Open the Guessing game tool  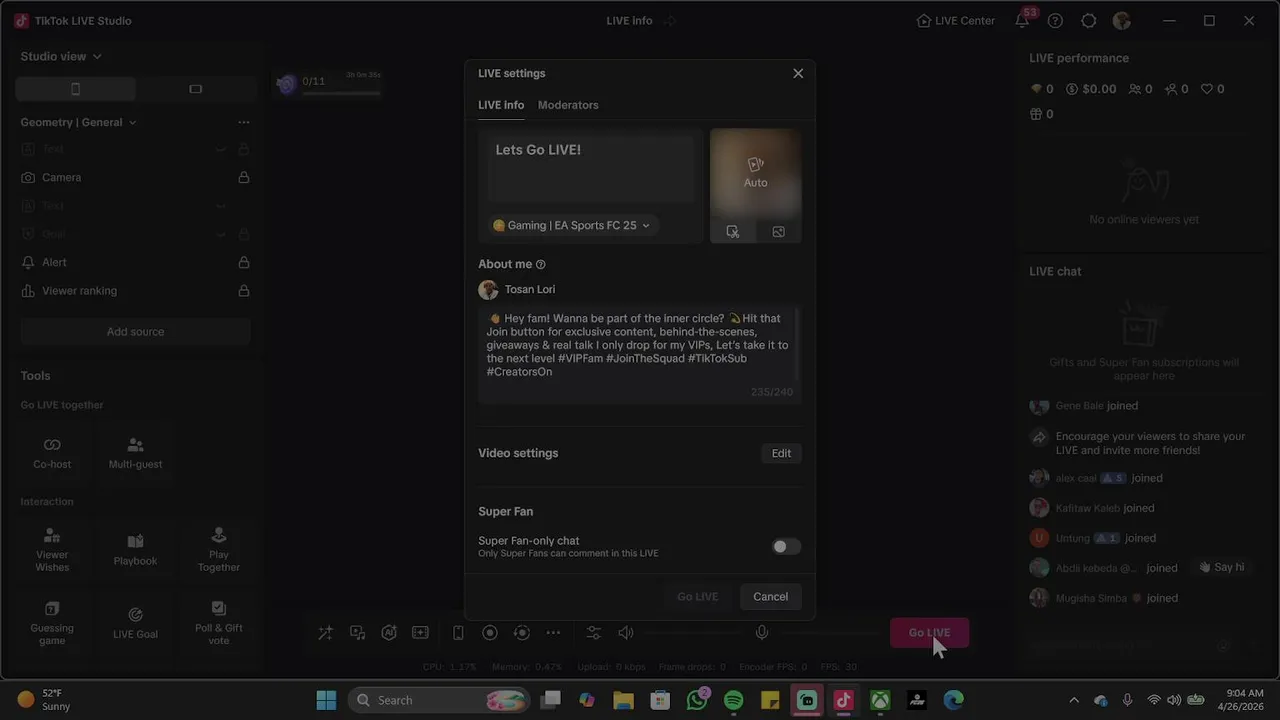[x=52, y=621]
